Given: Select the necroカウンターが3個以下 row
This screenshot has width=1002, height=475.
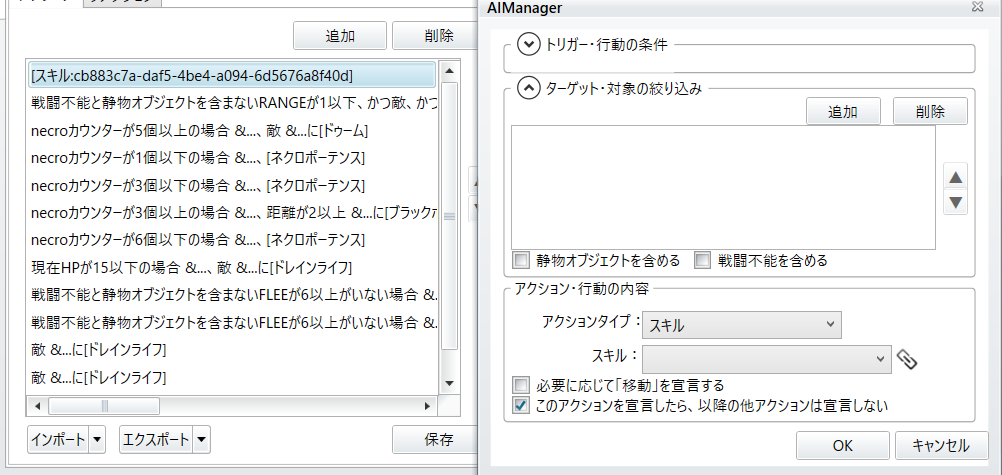Looking at the screenshot, I should tap(233, 185).
